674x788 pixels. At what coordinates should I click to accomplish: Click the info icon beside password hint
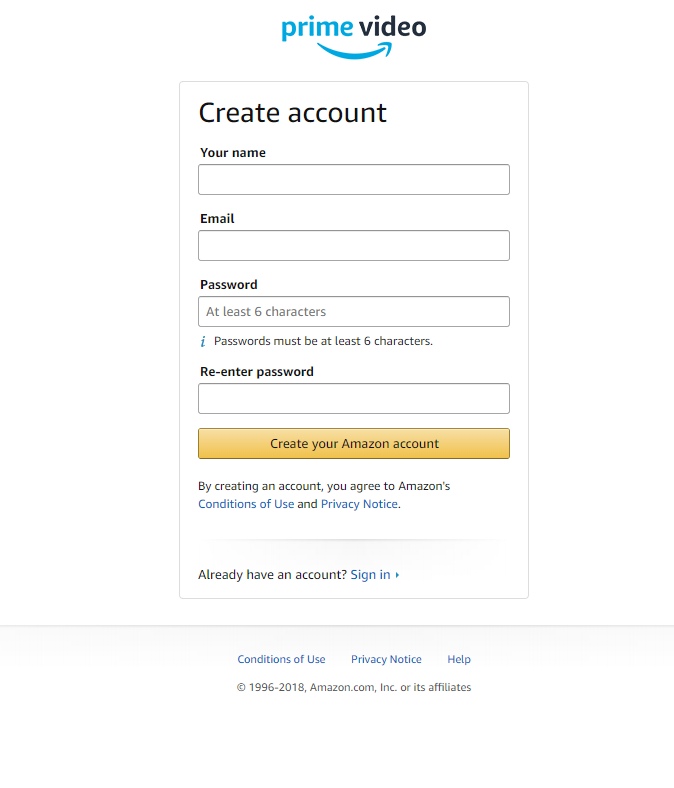(203, 342)
